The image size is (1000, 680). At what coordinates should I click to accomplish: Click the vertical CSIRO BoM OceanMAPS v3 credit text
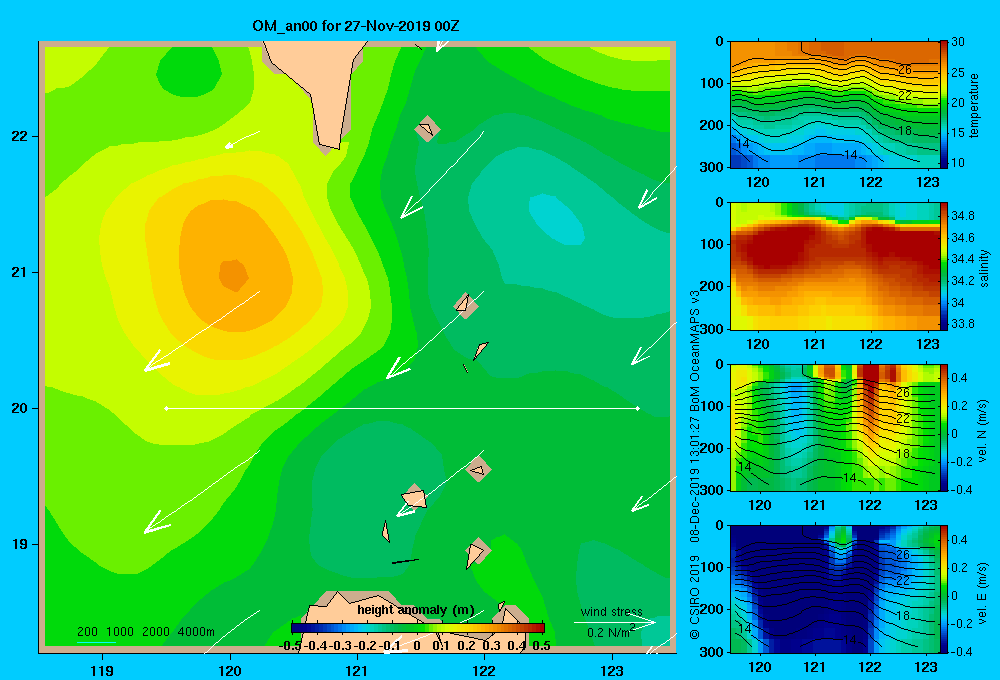tap(695, 464)
